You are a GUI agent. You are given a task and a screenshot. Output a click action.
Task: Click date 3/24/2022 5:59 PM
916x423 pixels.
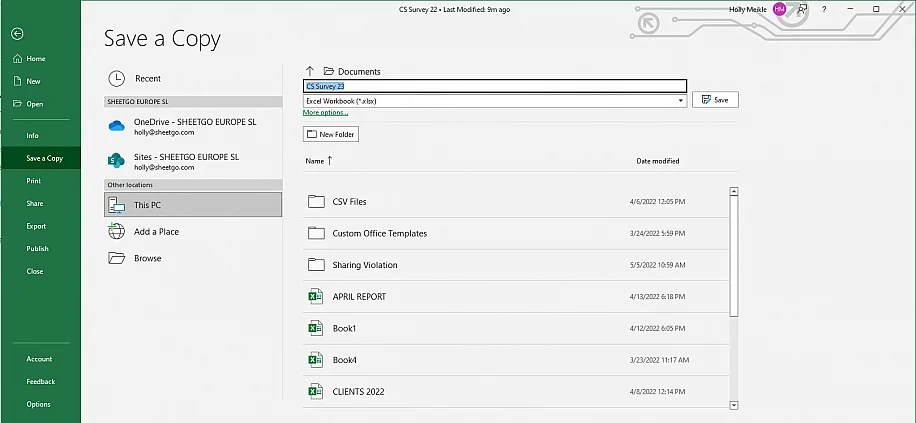point(658,233)
